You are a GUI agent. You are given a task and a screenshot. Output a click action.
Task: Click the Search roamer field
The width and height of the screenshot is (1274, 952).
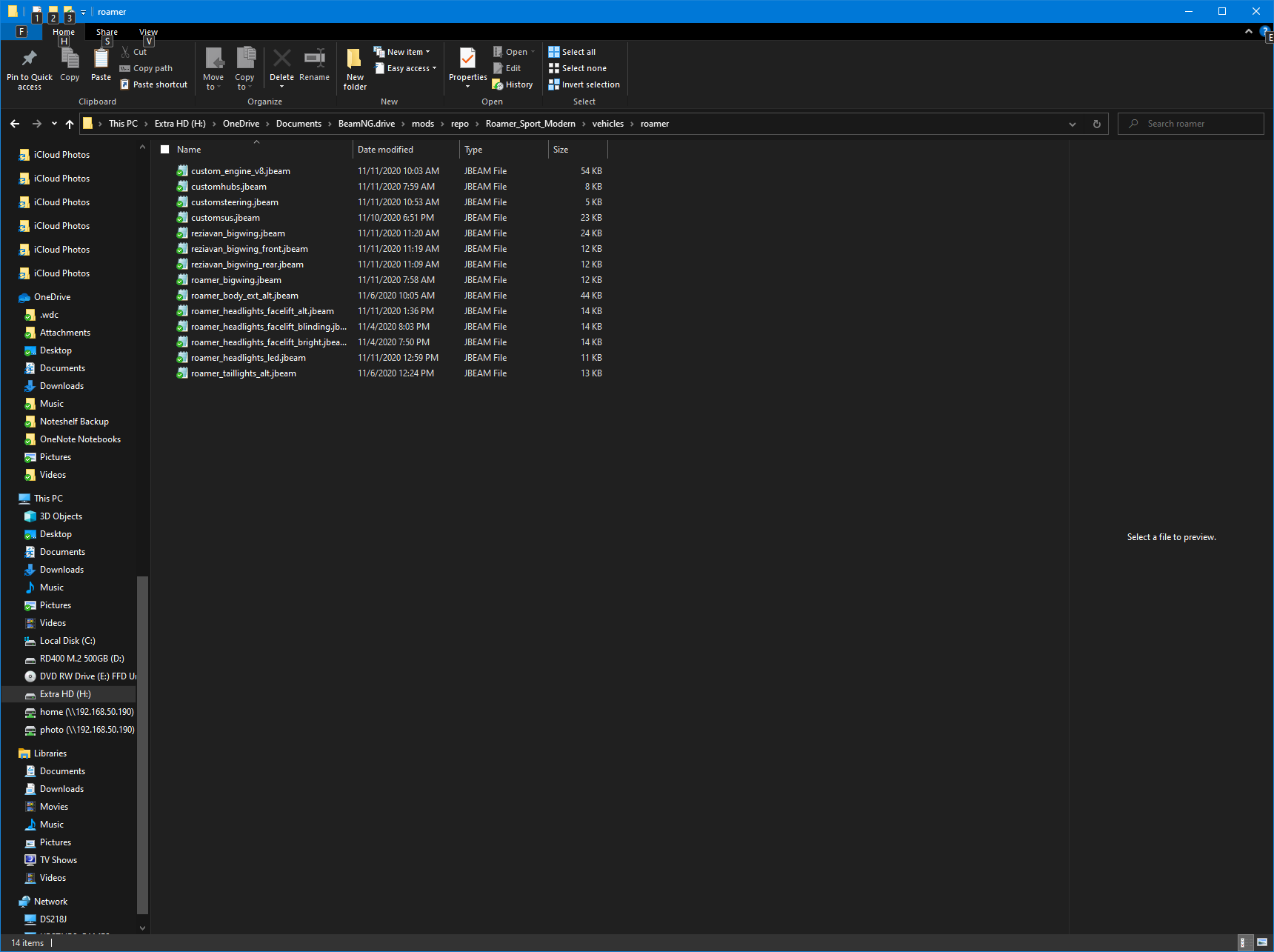pos(1190,124)
